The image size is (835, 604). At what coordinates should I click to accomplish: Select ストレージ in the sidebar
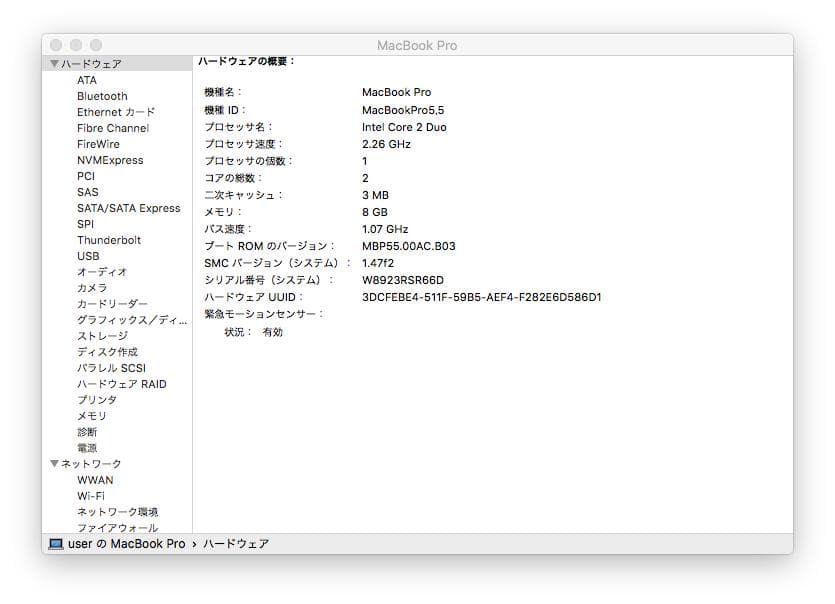[102, 336]
